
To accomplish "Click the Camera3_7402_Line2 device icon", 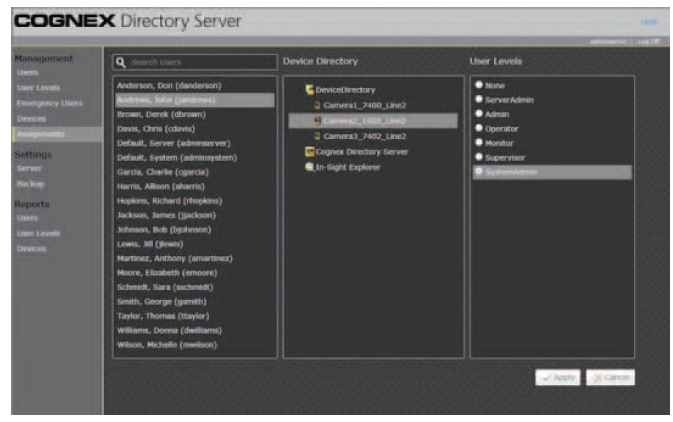I will pyautogui.click(x=317, y=136).
